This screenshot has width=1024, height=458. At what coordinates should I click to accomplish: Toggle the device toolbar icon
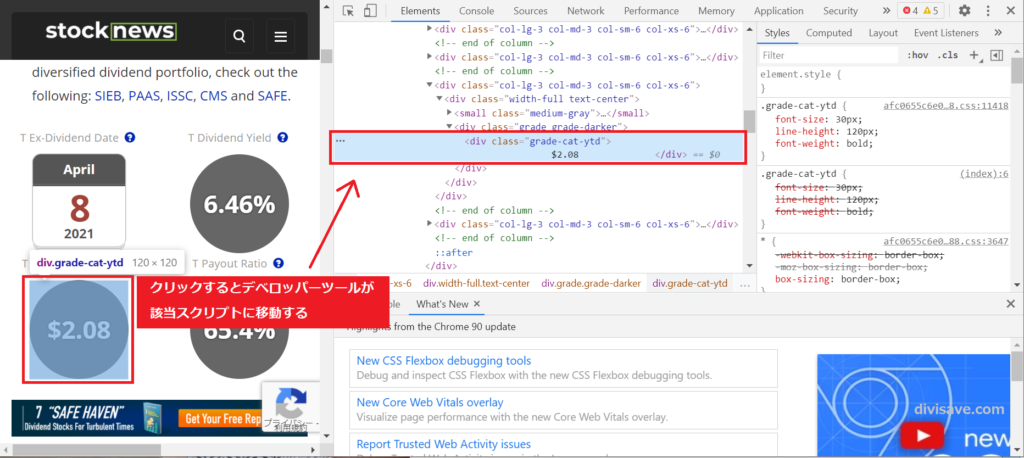[x=371, y=10]
